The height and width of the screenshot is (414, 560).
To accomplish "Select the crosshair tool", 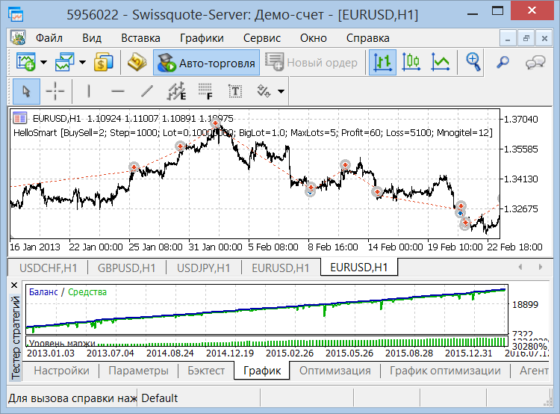I will [55, 91].
